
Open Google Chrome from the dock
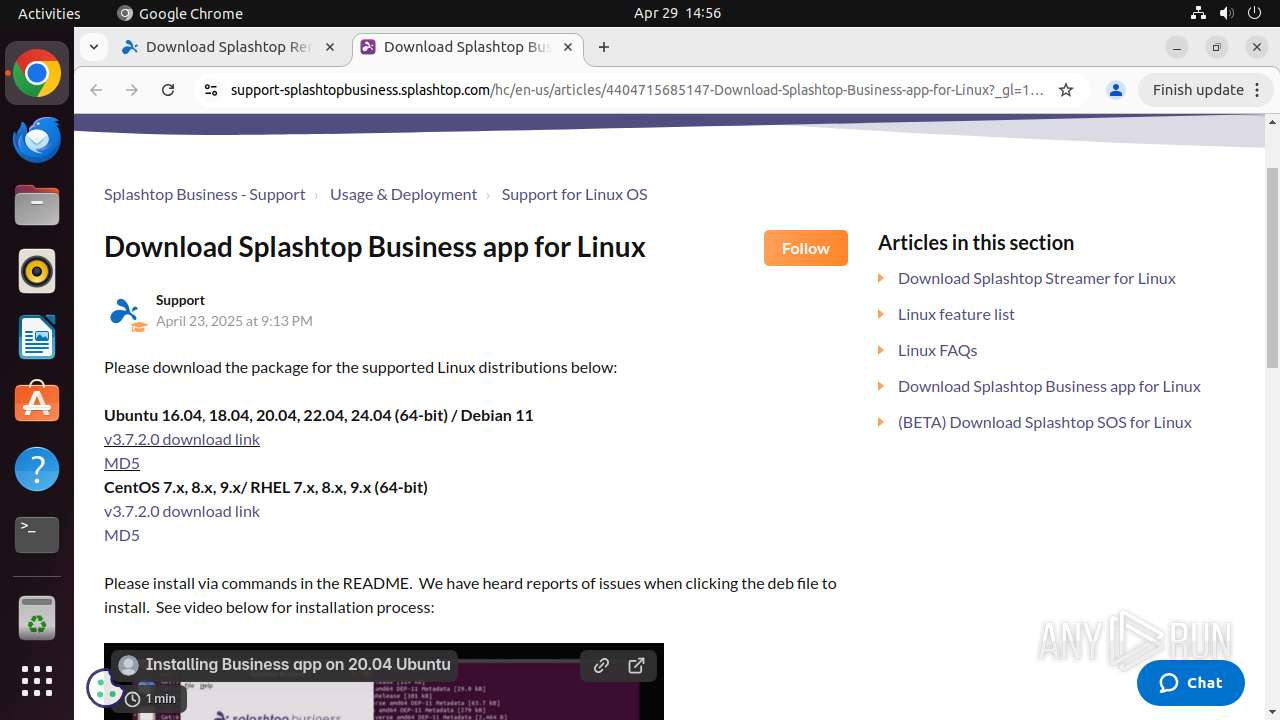[37, 74]
